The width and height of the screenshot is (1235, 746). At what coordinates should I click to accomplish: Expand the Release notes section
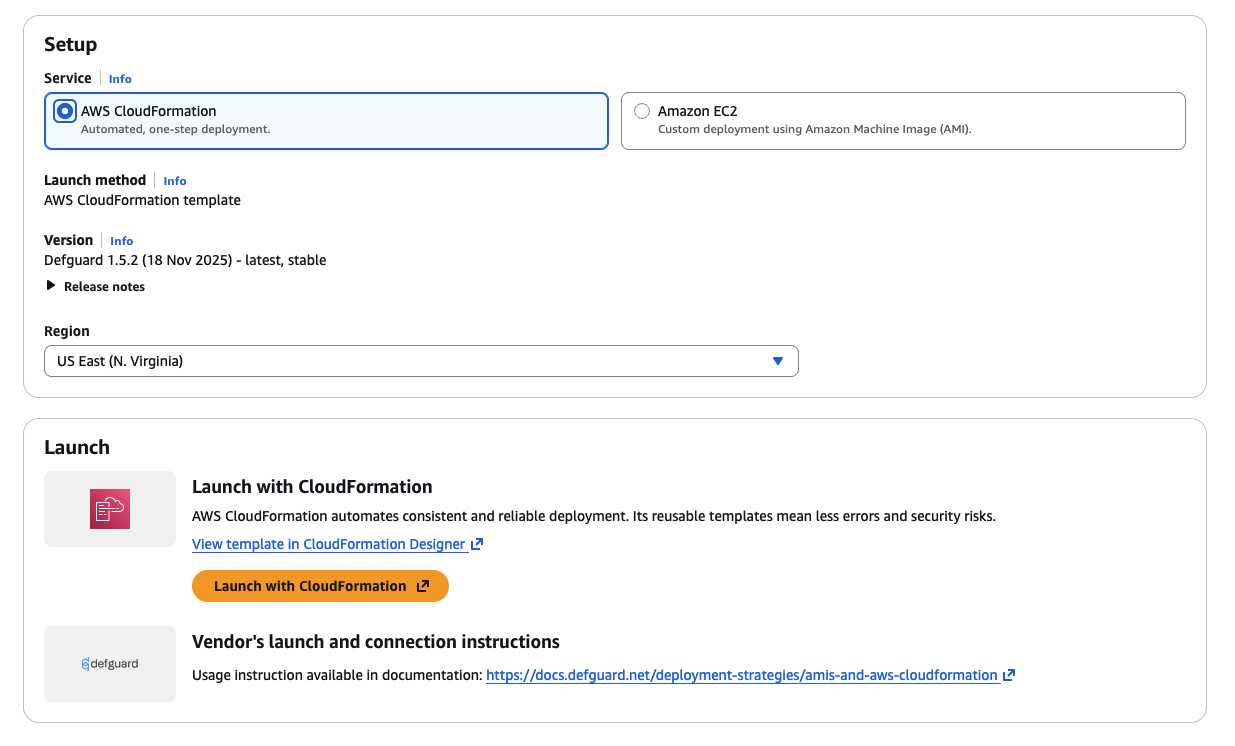click(x=104, y=287)
